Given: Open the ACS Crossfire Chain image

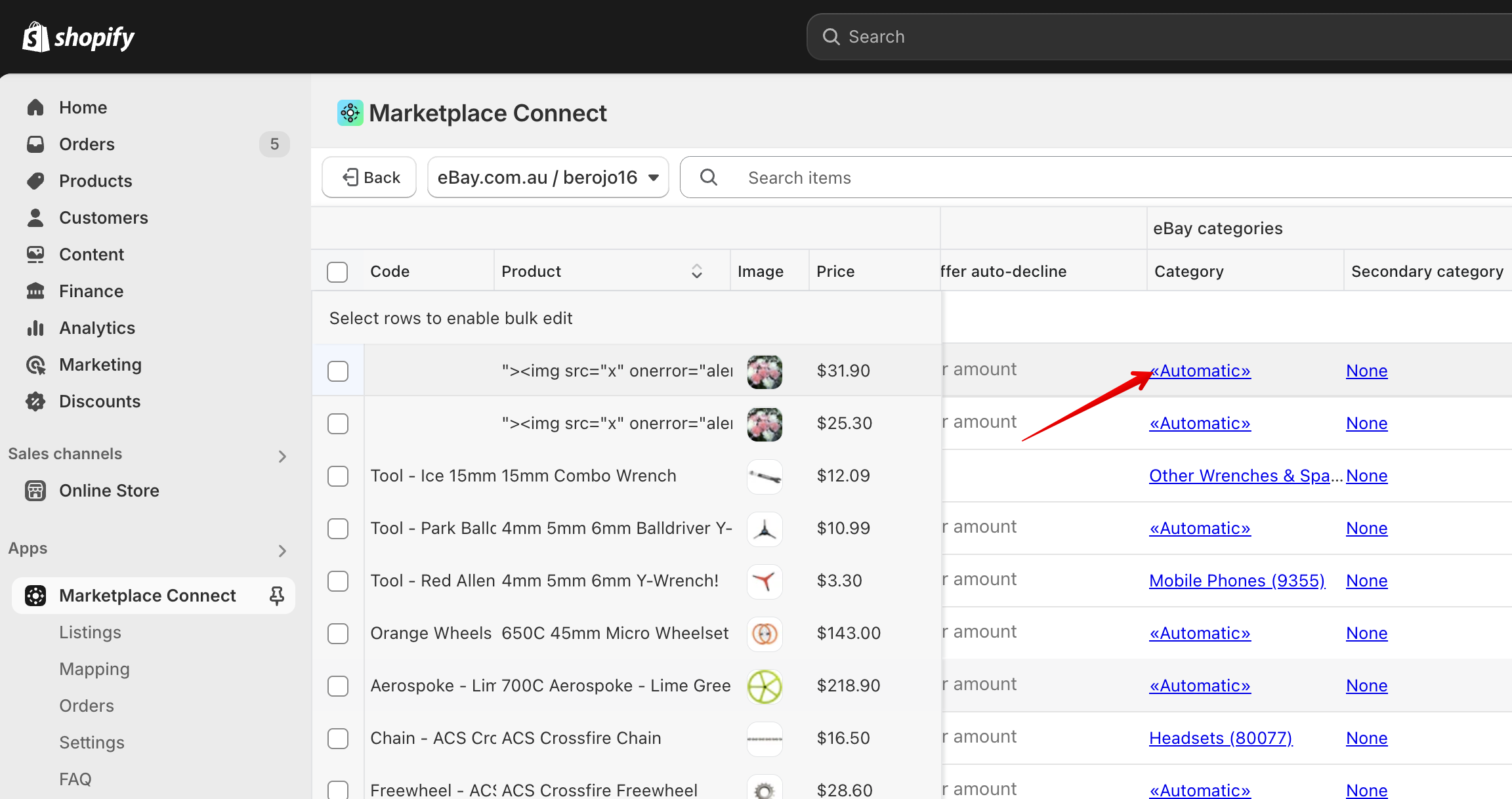Looking at the screenshot, I should click(765, 739).
